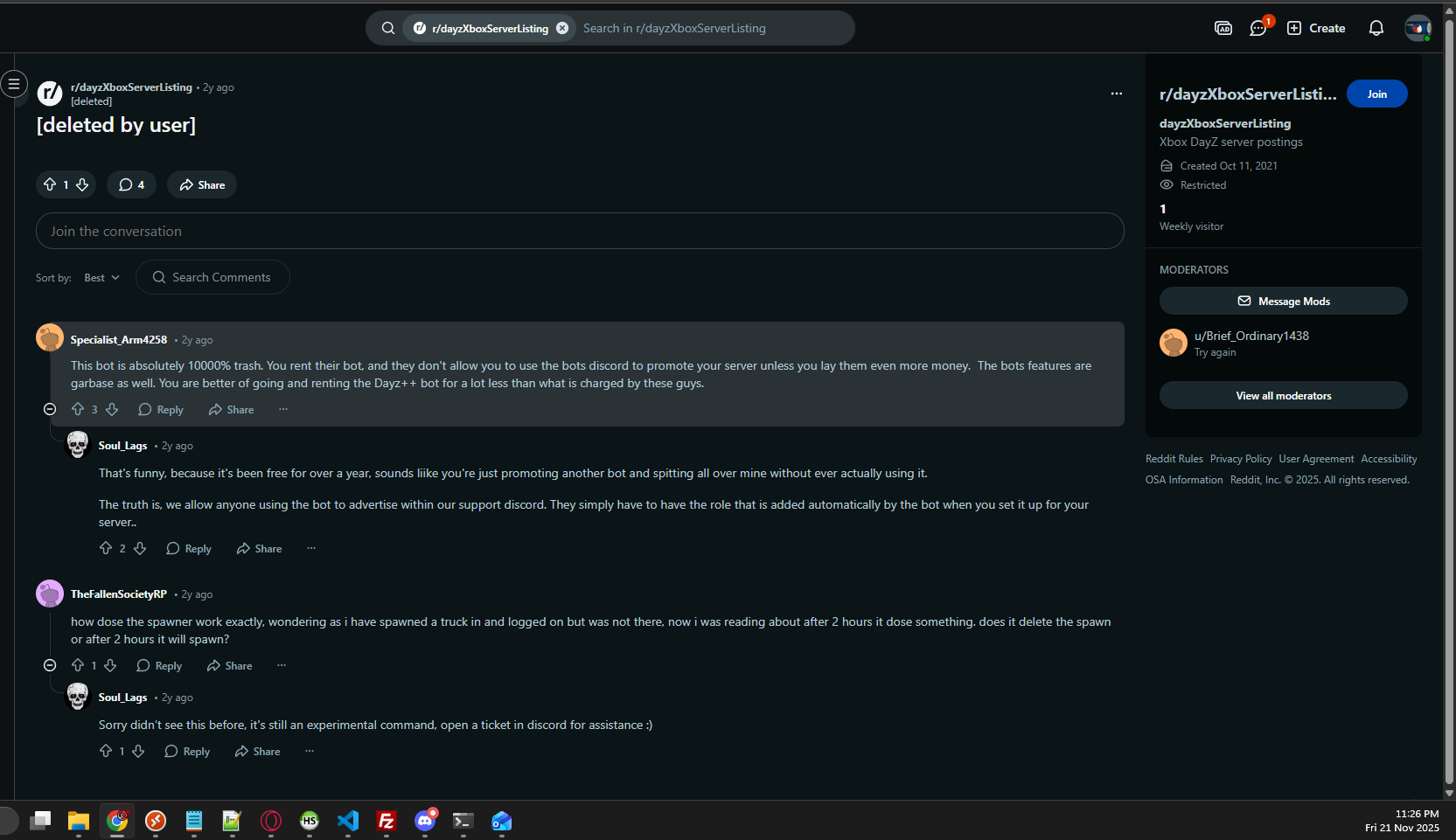Open Opera browser from taskbar
The width and height of the screenshot is (1456, 840).
pos(271,821)
